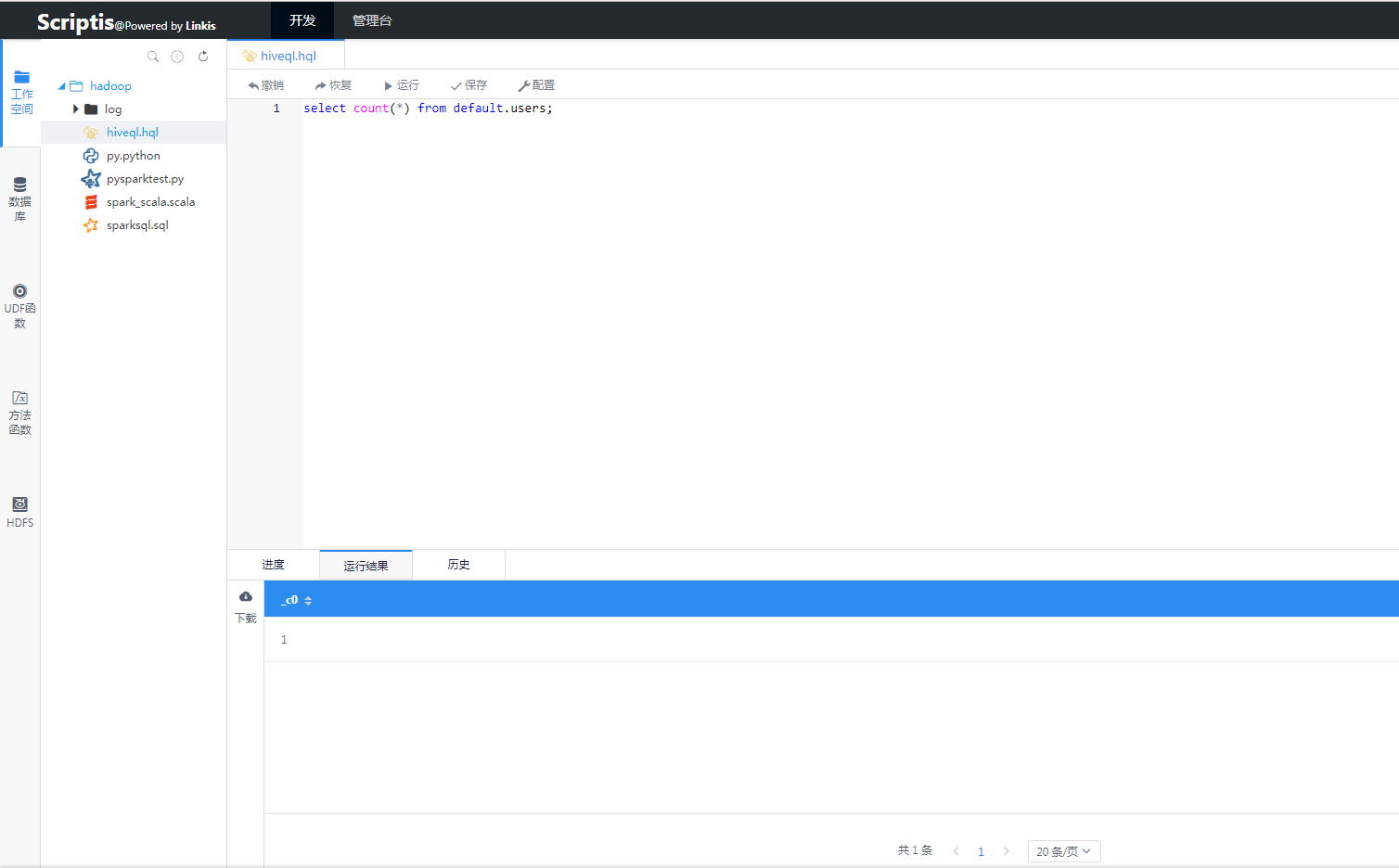
Task: Expand the log folder
Action: pos(76,109)
